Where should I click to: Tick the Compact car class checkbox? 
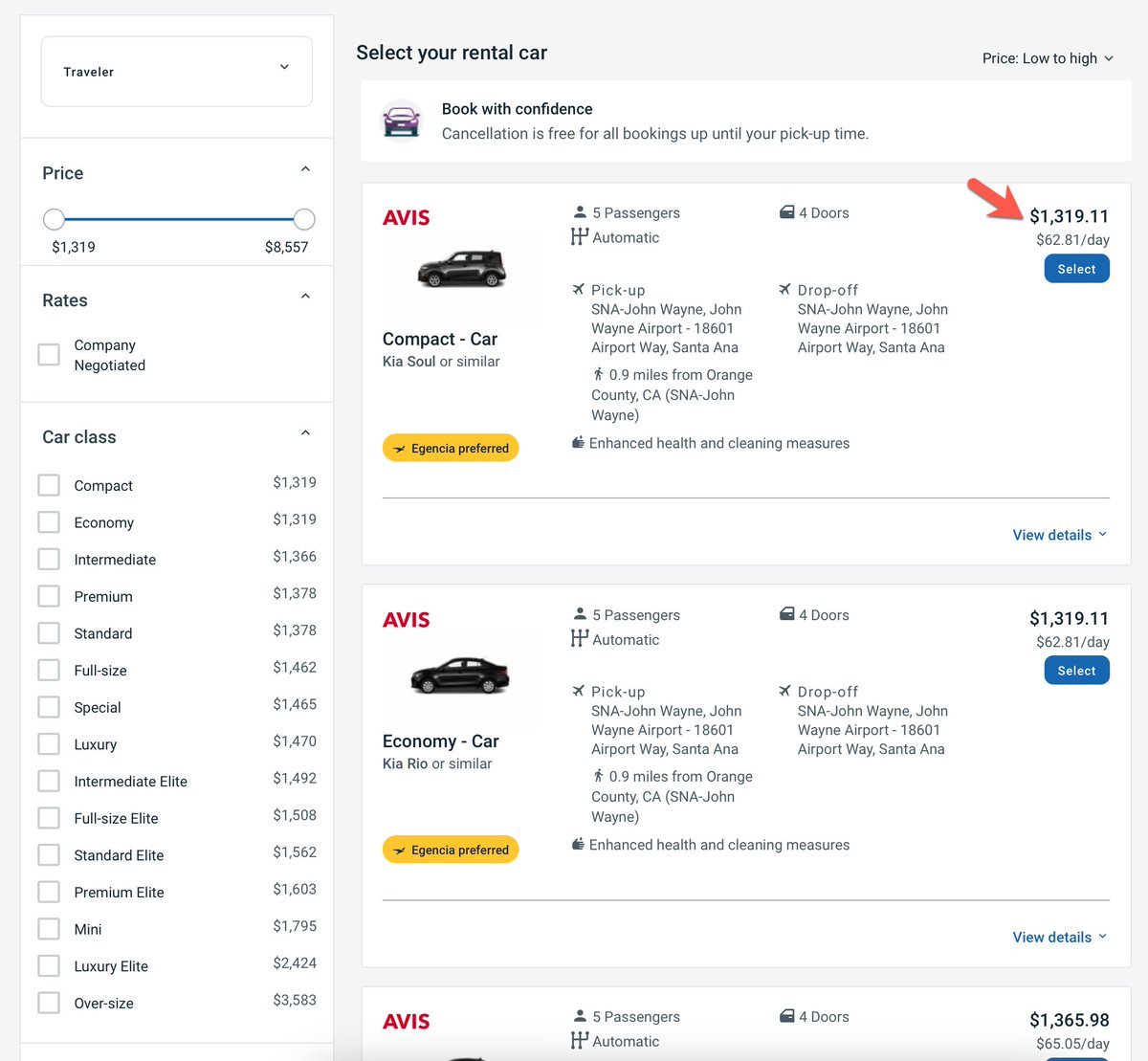pos(49,485)
